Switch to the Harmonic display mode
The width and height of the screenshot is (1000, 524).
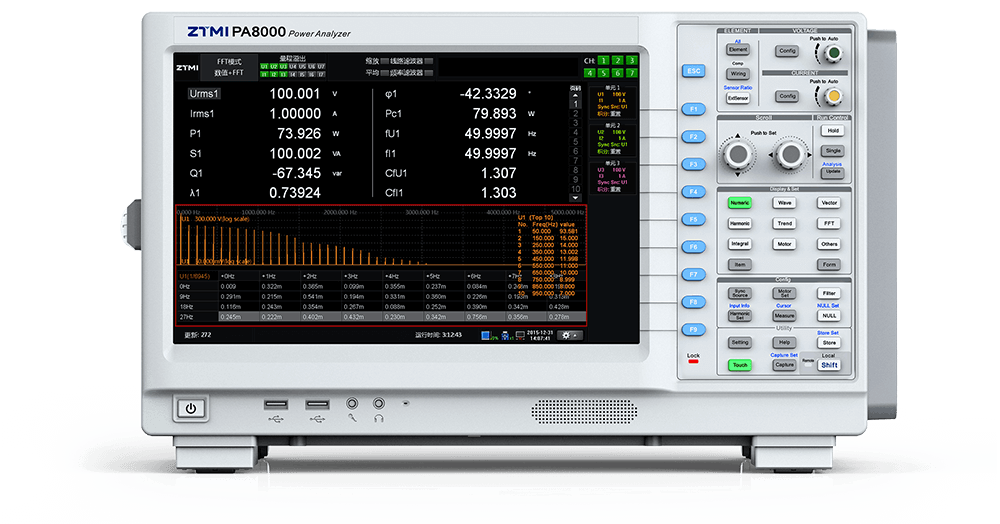pyautogui.click(x=739, y=223)
